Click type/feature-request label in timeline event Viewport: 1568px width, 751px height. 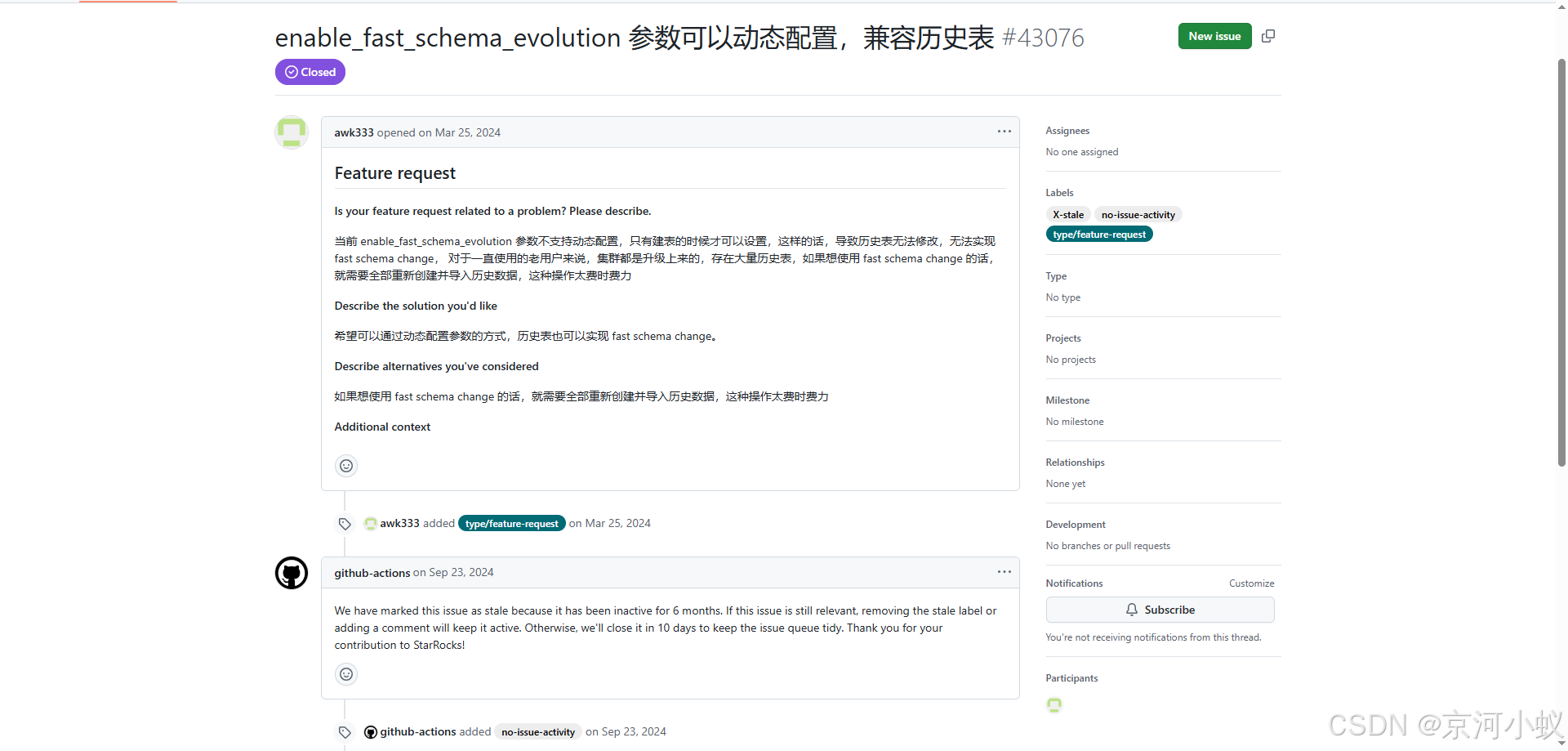[511, 524]
